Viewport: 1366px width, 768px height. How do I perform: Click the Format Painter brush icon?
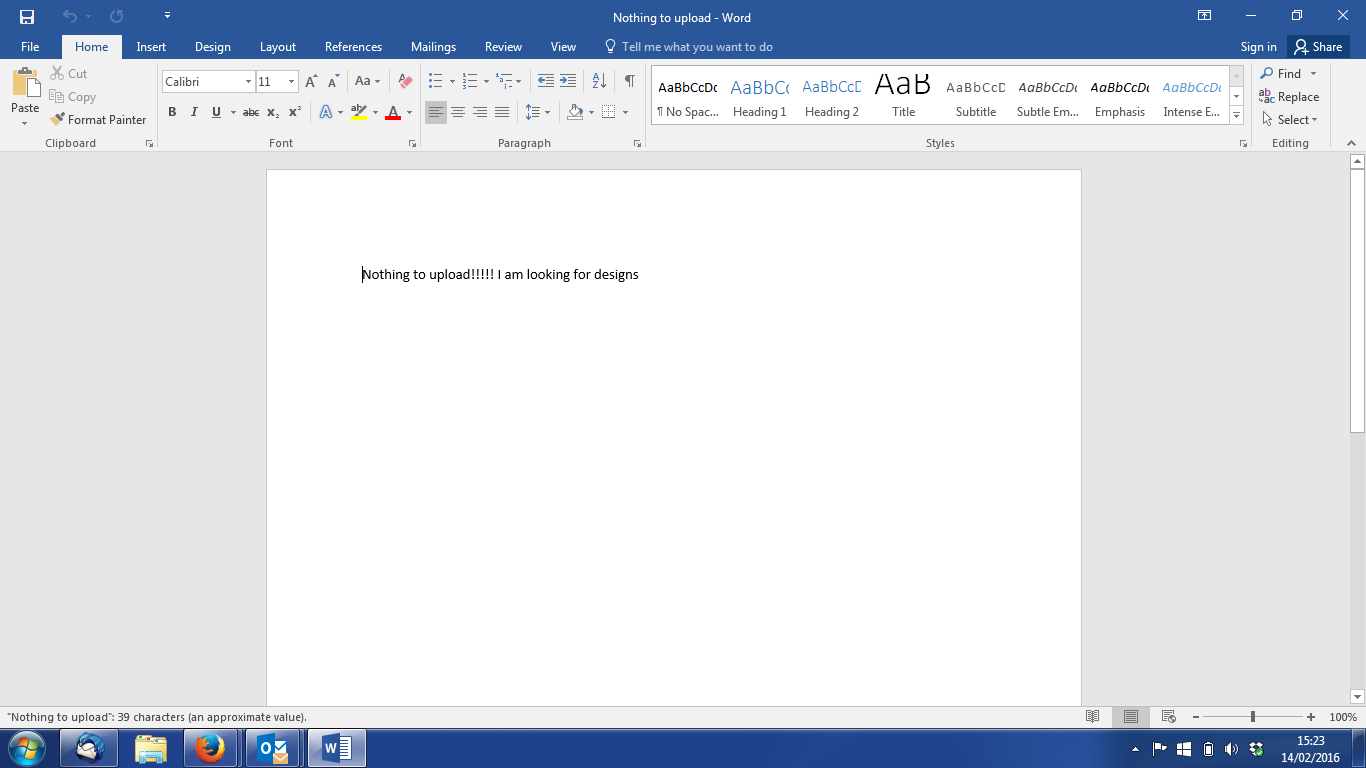(58, 119)
